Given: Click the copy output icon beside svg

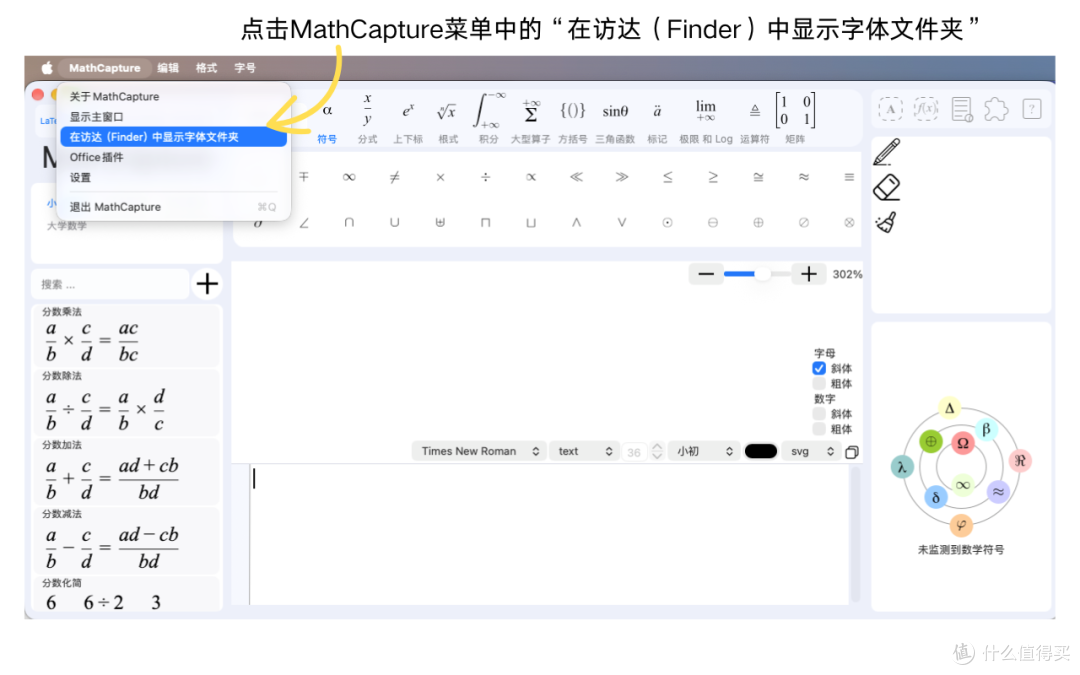Looking at the screenshot, I should coord(852,452).
